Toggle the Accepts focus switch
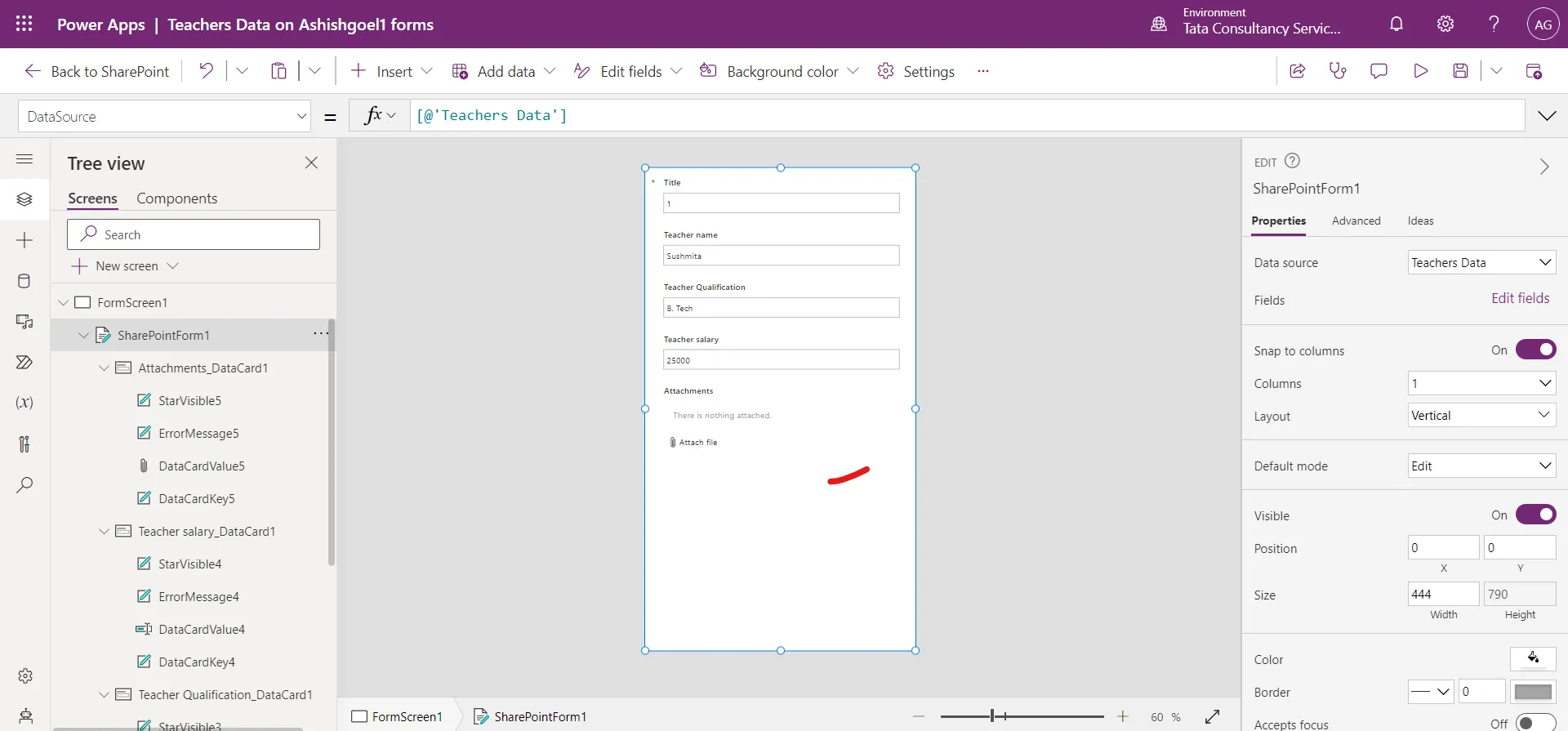The width and height of the screenshot is (1568, 731). pos(1535,724)
